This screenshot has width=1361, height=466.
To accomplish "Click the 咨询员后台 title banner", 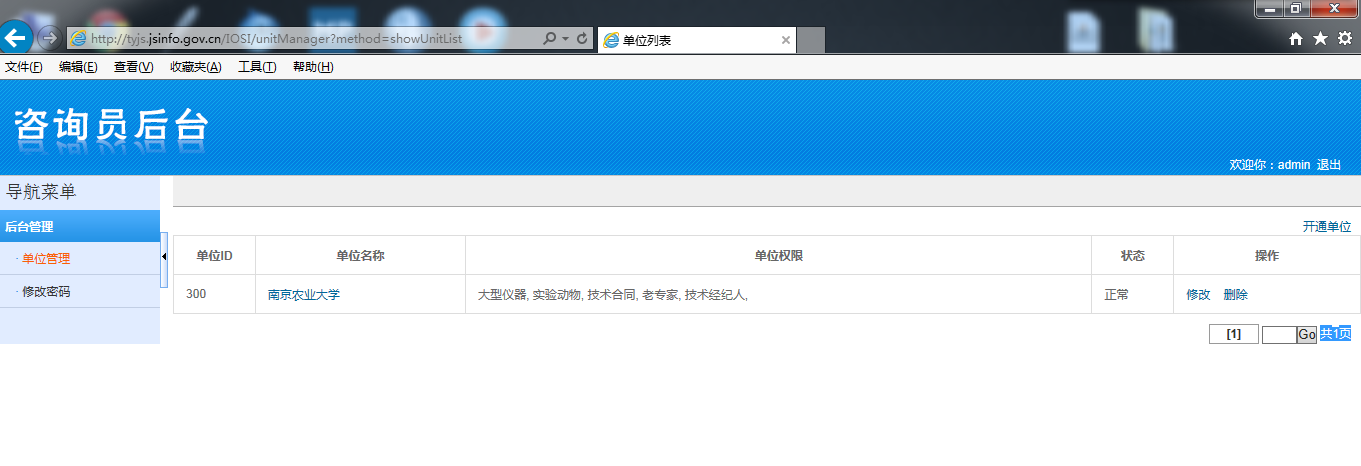I will 111,127.
